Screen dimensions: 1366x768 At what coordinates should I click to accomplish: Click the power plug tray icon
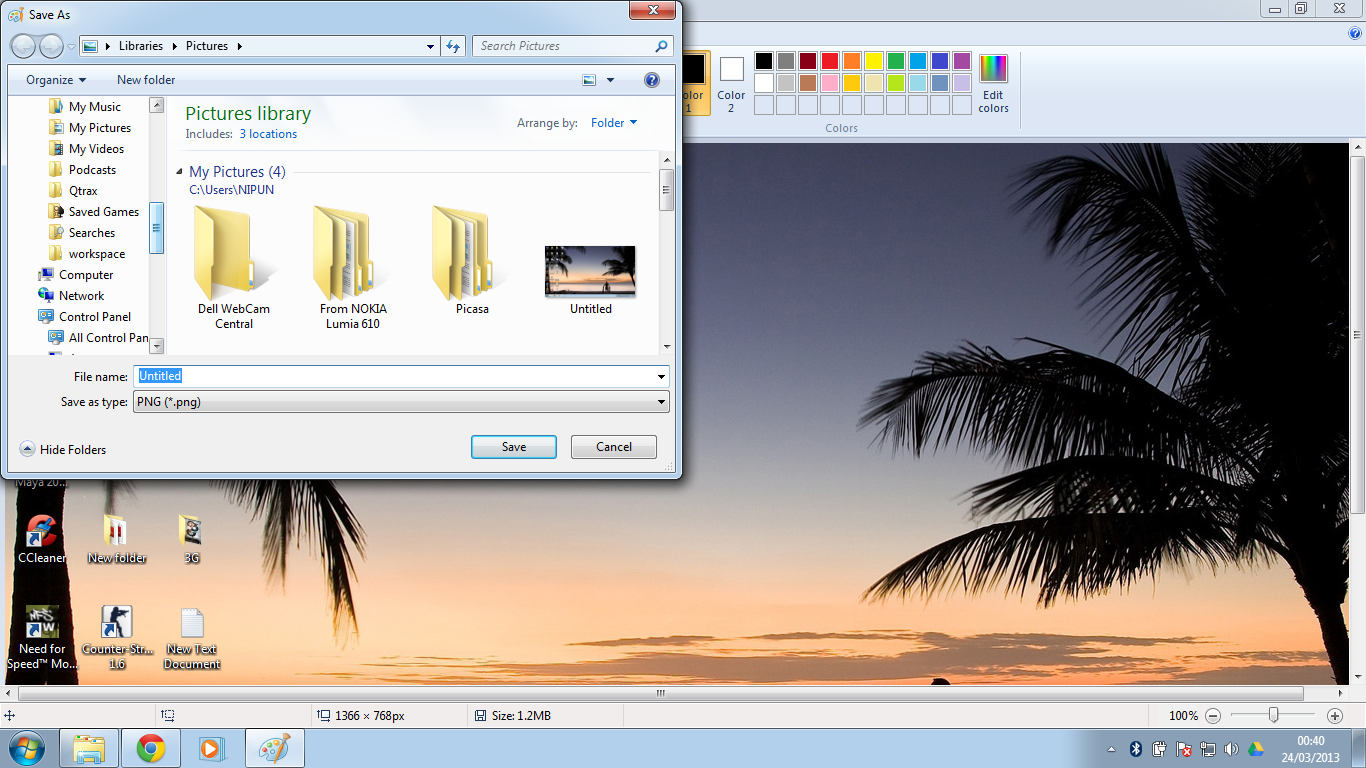(1160, 749)
